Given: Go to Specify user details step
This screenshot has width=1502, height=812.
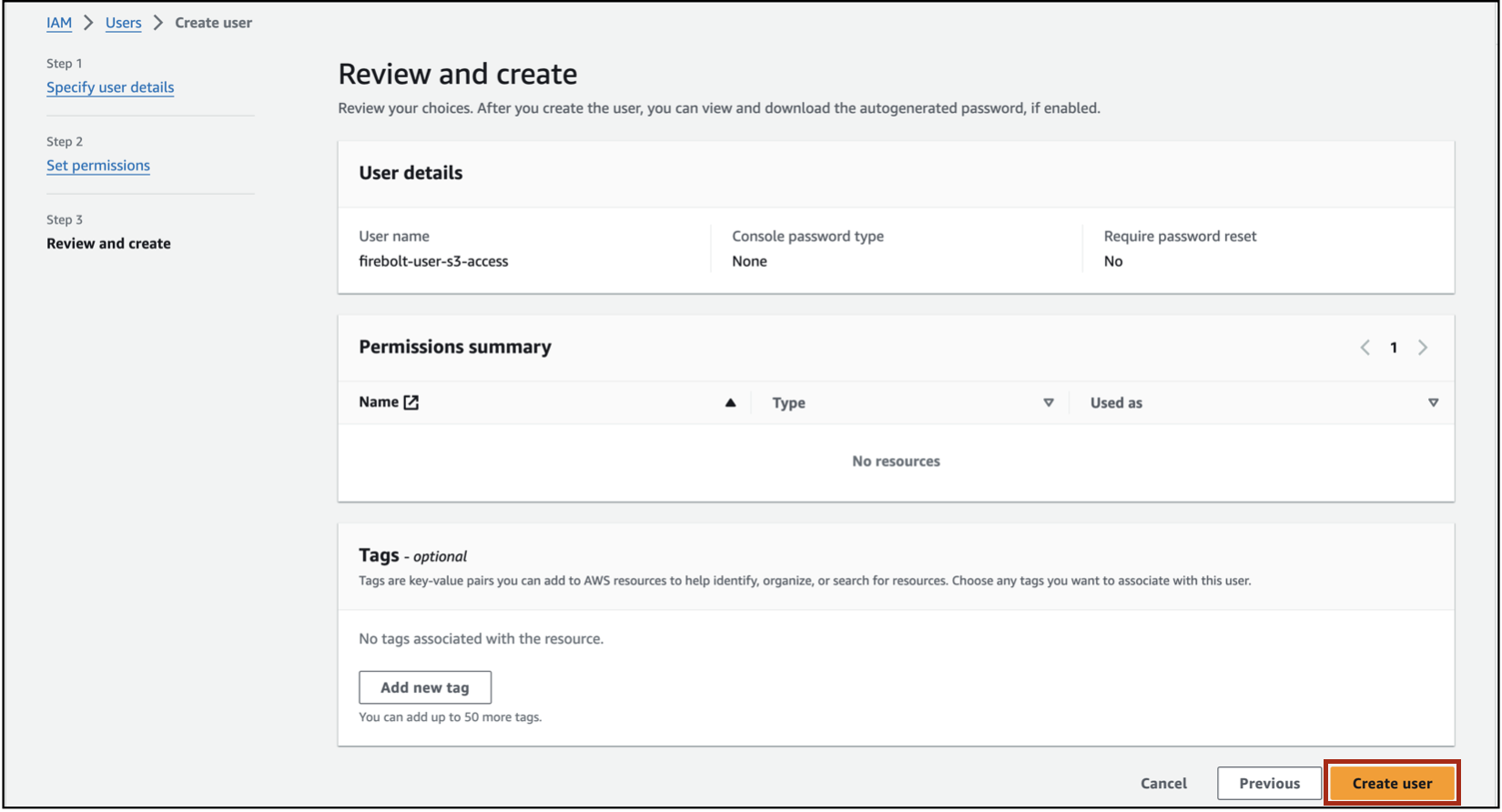Looking at the screenshot, I should point(110,87).
